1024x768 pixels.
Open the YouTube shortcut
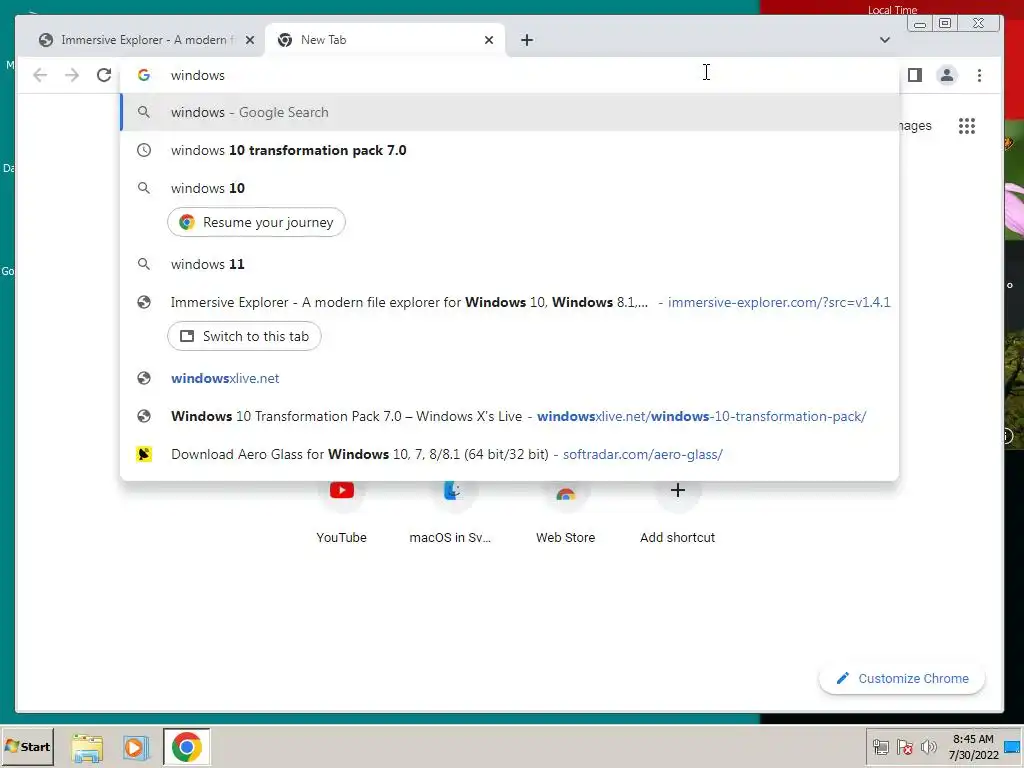pyautogui.click(x=341, y=512)
